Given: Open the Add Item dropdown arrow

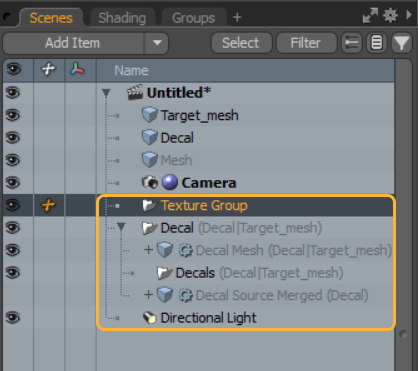Looking at the screenshot, I should (x=157, y=43).
